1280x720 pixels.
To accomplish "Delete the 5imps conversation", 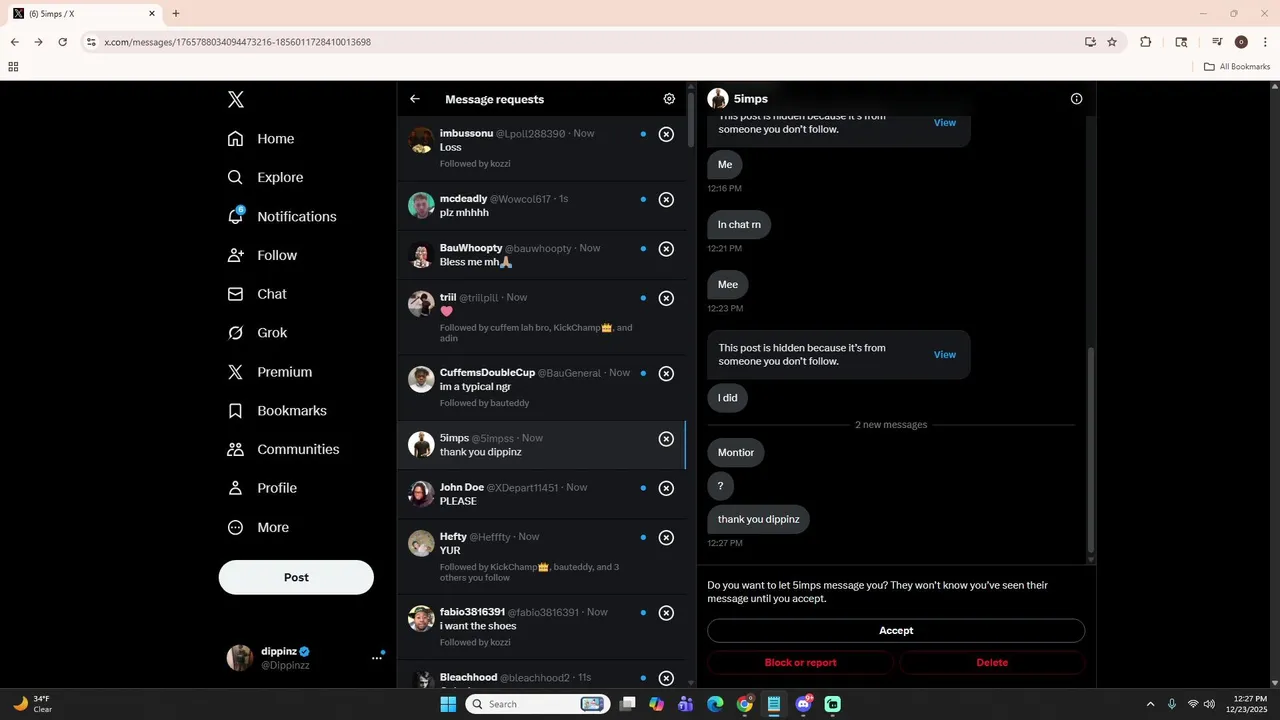I will click(x=992, y=663).
